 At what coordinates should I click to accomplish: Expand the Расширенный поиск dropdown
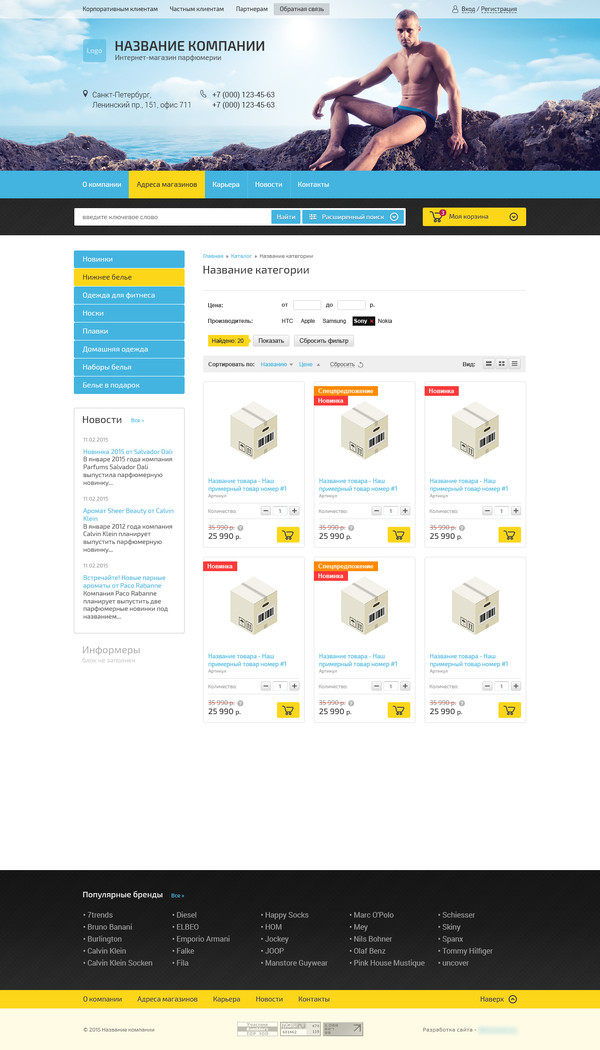(394, 217)
